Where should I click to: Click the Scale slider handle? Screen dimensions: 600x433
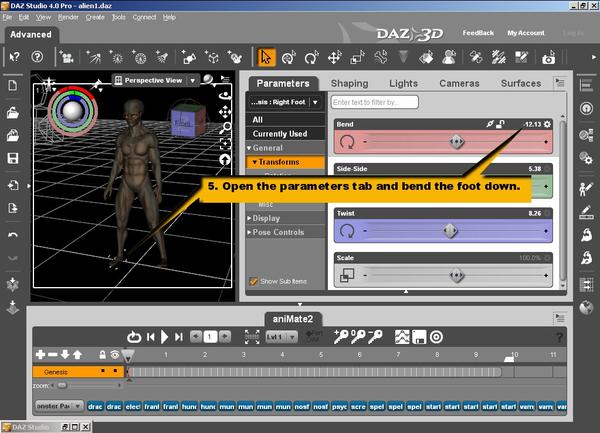(457, 275)
